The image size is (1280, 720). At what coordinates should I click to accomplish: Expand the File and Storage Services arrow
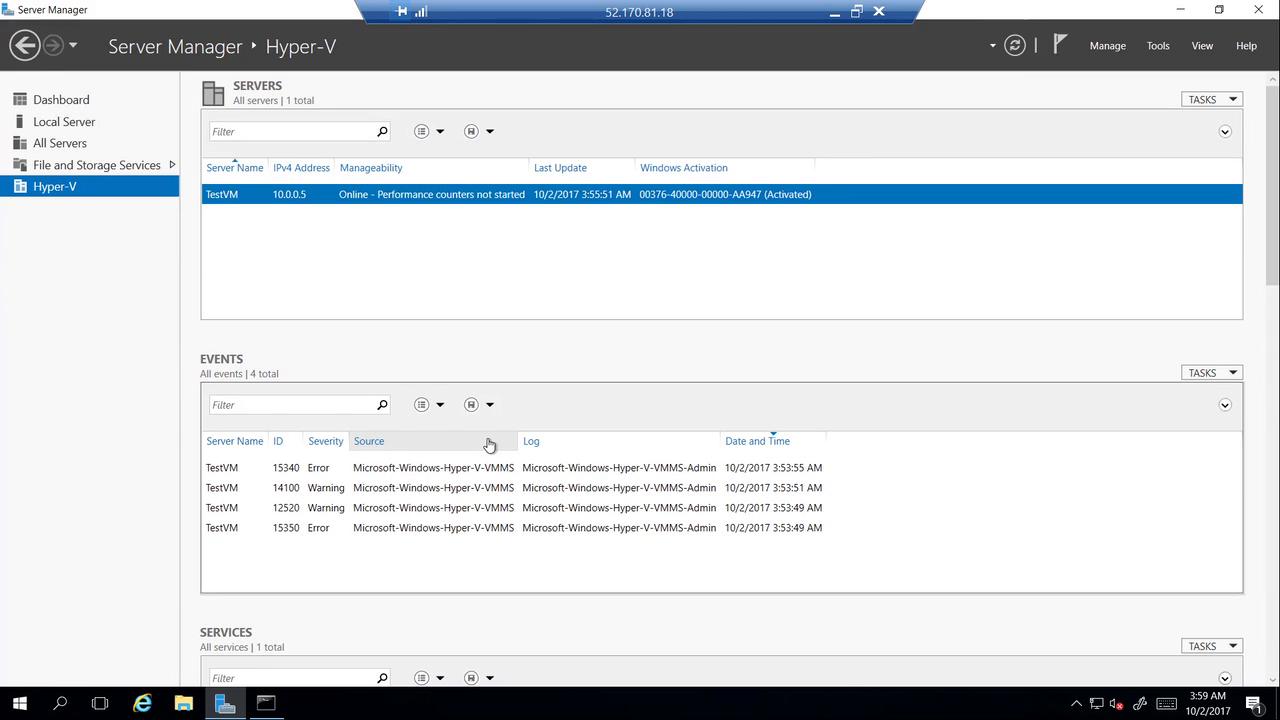pyautogui.click(x=172, y=165)
